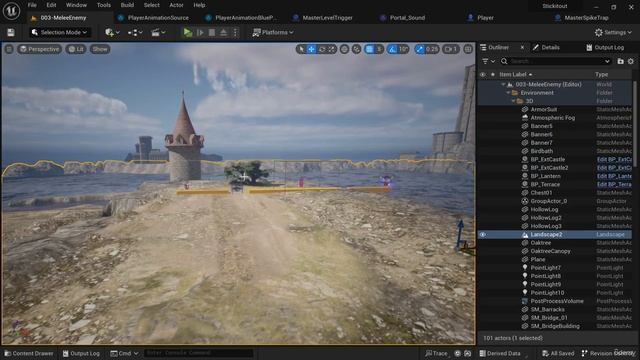The image size is (640, 360).
Task: Open the viewport options hamburger menu
Action: (x=9, y=49)
